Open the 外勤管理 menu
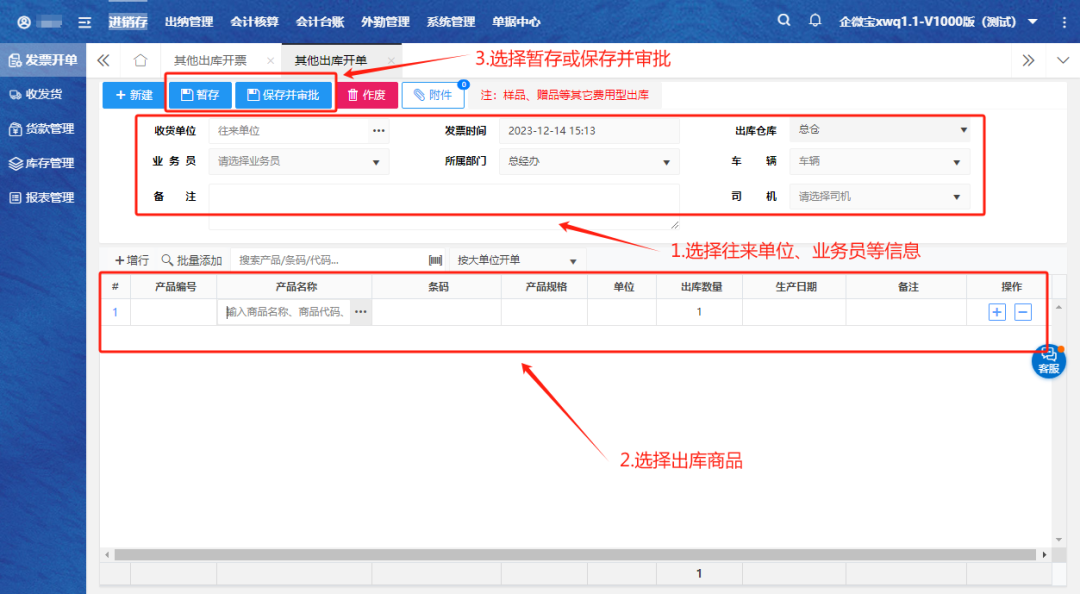1080x594 pixels. 385,22
